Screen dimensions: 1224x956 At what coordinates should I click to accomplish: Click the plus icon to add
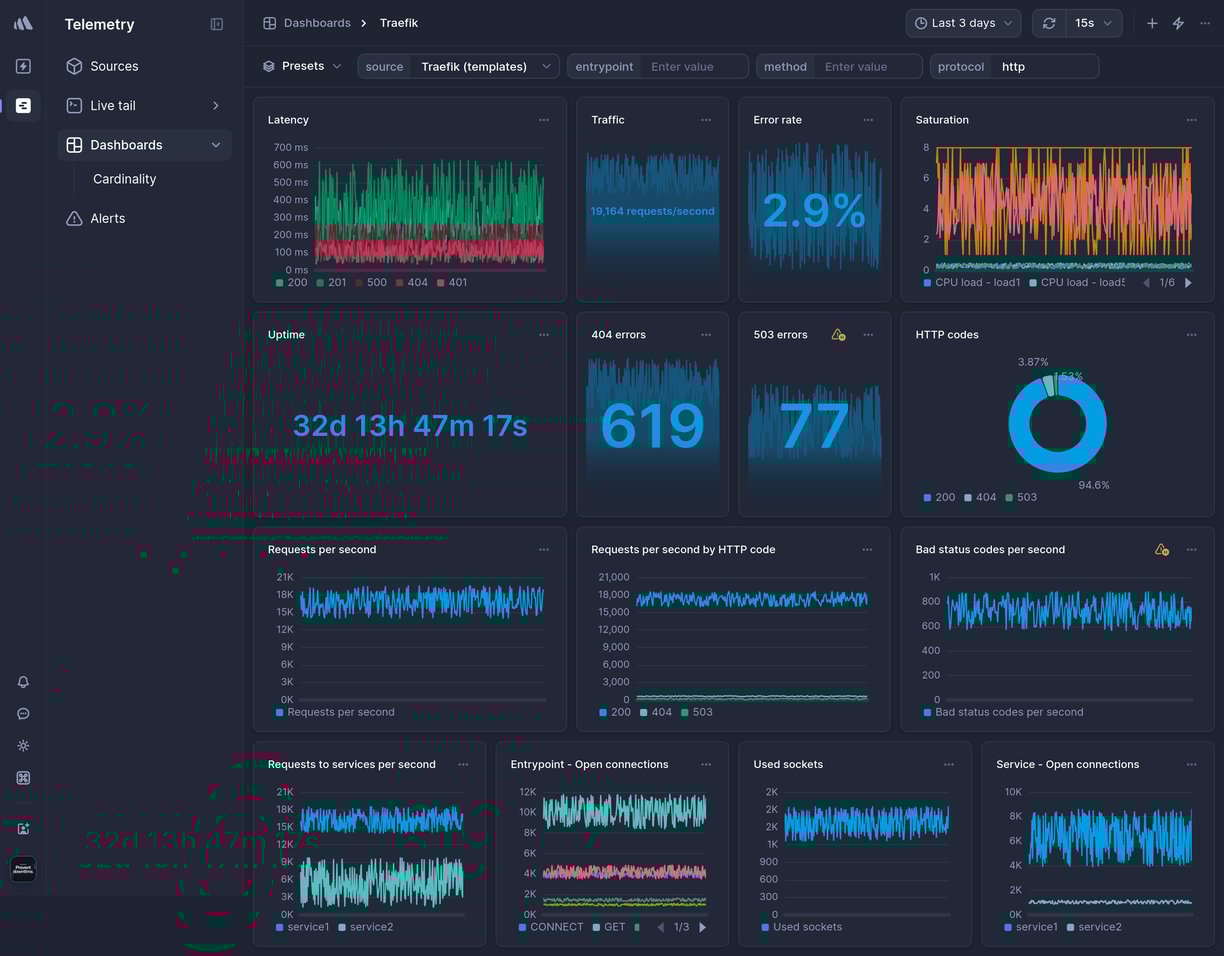1152,23
